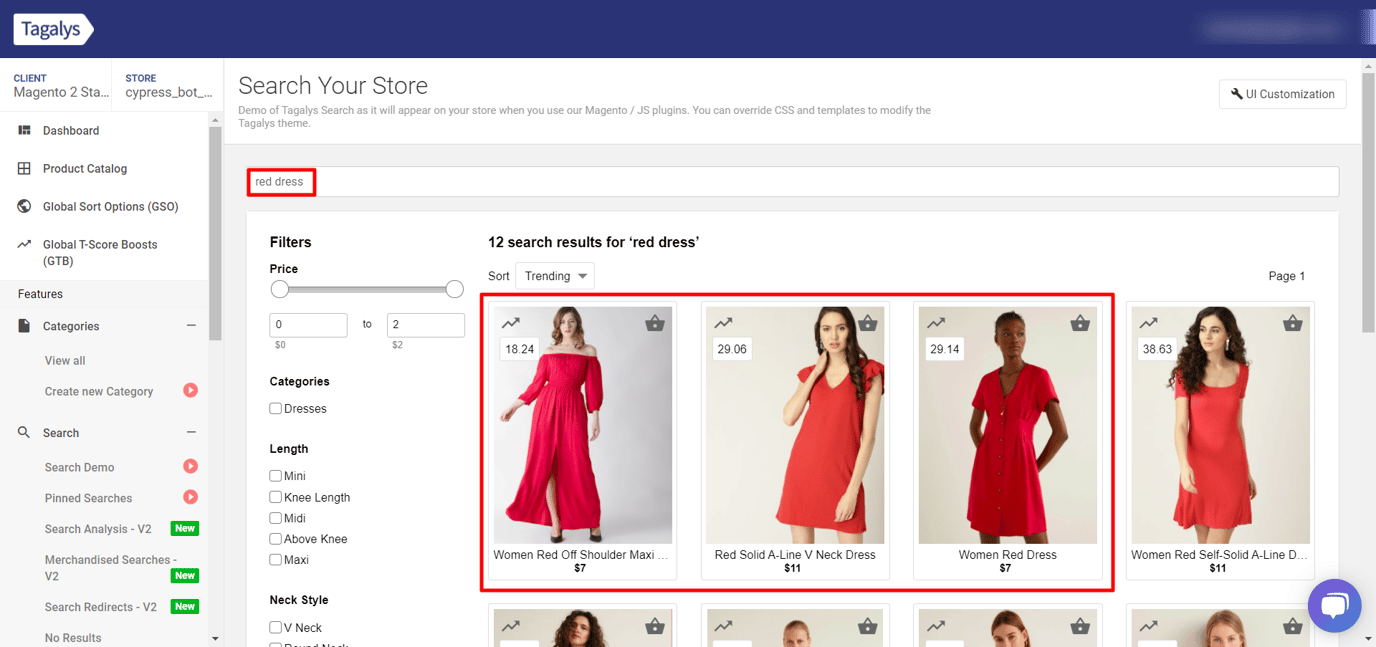Check the Mini length filter

(275, 476)
